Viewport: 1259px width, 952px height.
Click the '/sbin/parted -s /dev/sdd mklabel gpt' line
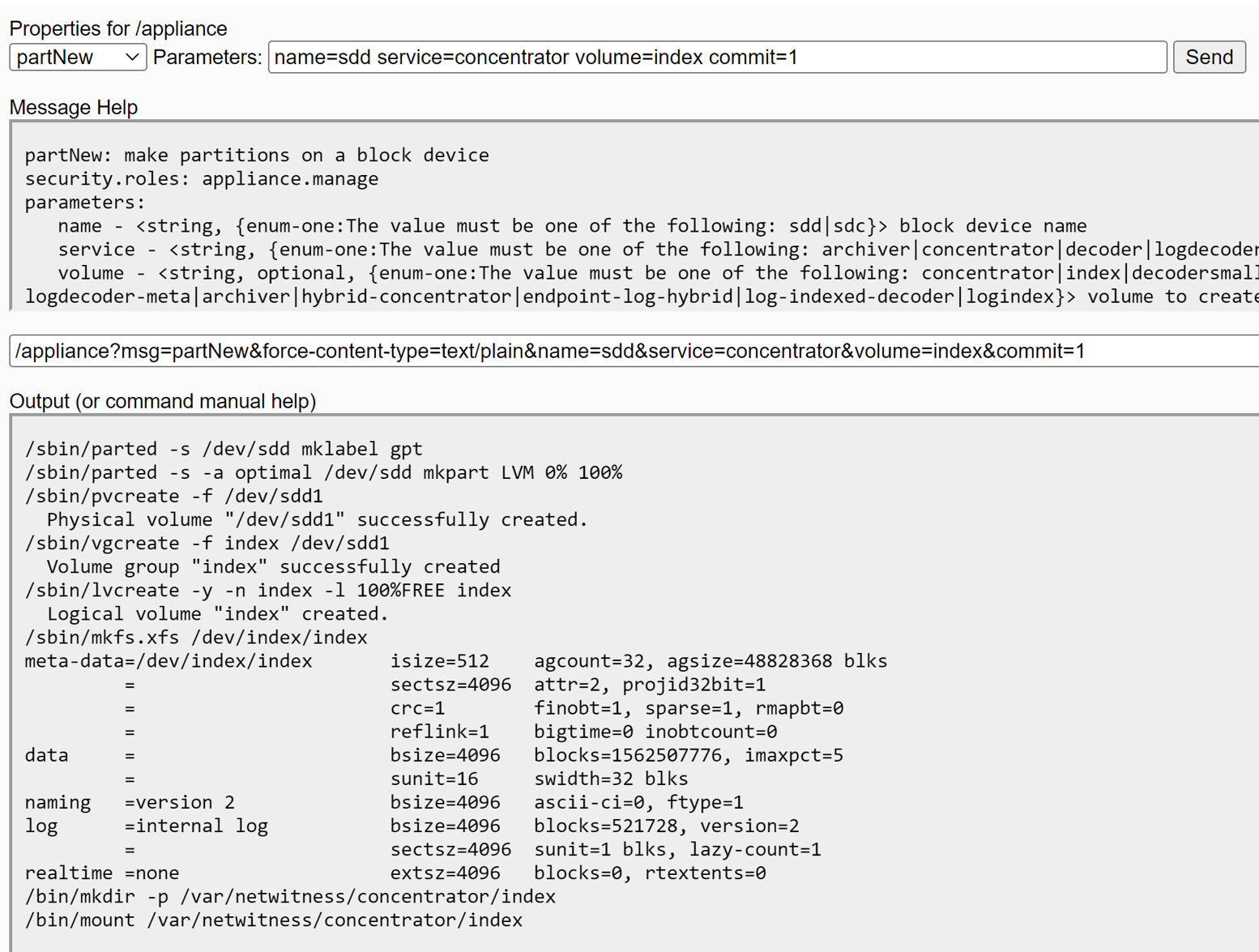(224, 449)
